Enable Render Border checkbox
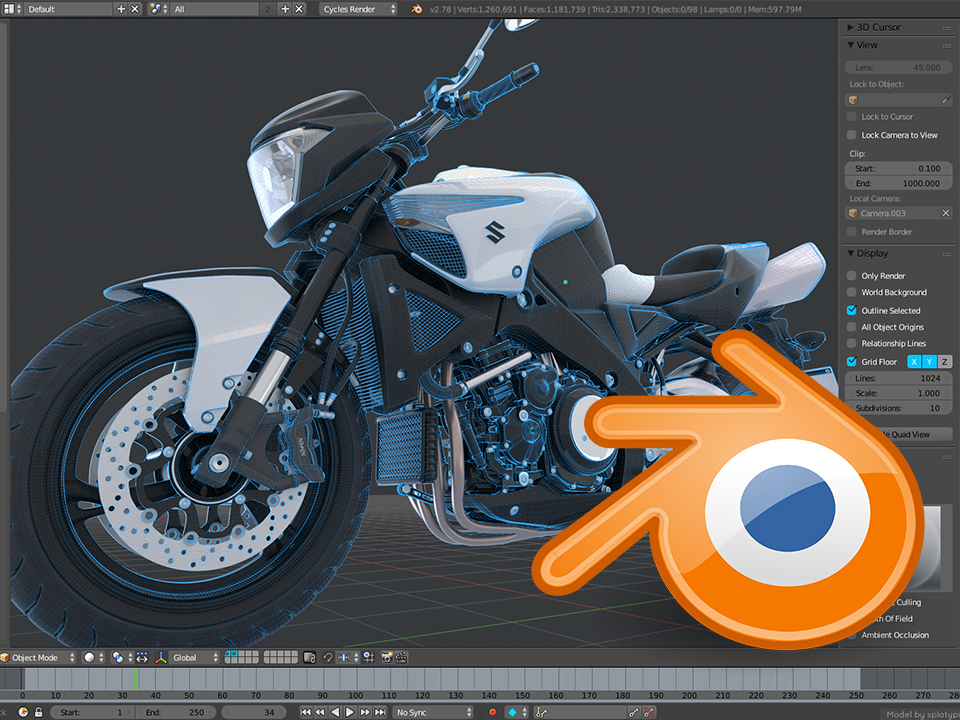 [851, 231]
